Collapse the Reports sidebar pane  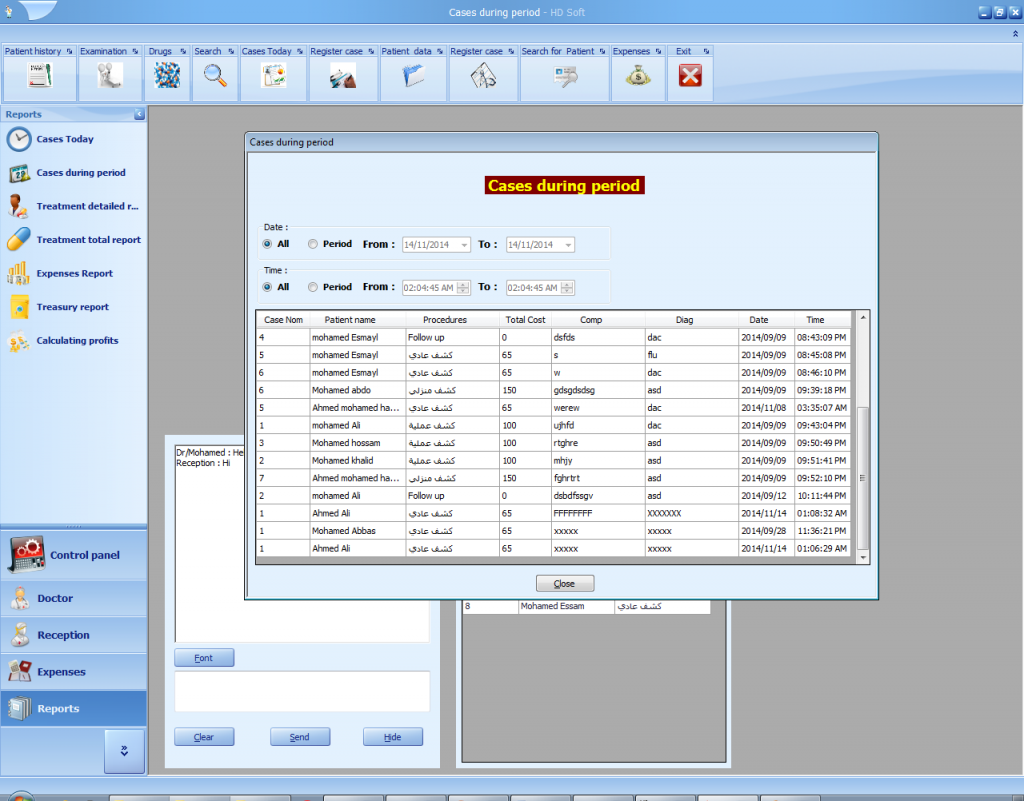pos(139,114)
